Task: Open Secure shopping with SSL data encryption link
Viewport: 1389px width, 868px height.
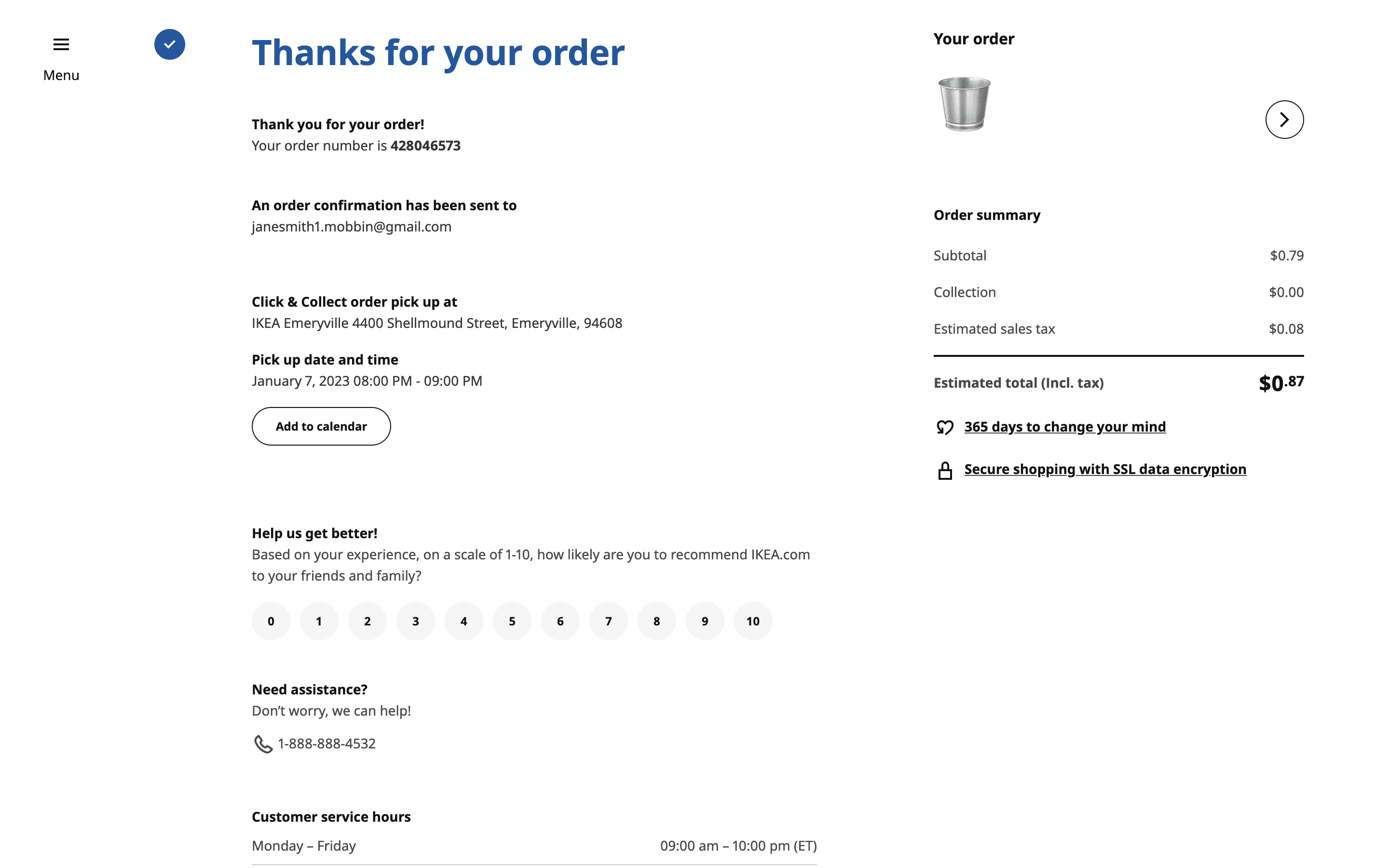Action: pyautogui.click(x=1105, y=469)
